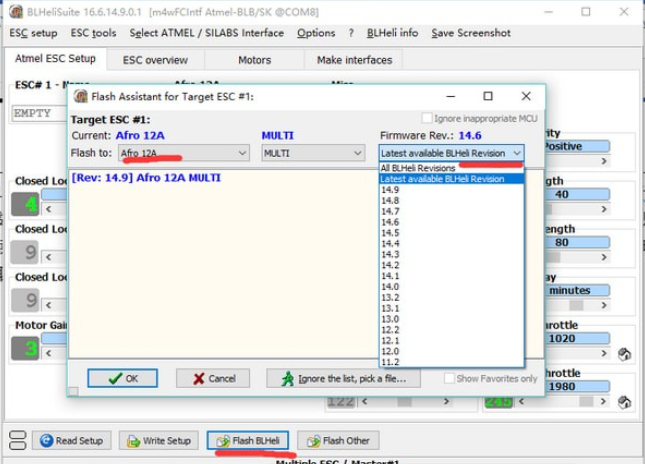
Task: Select revision 13.1 from list
Action: pyautogui.click(x=451, y=308)
